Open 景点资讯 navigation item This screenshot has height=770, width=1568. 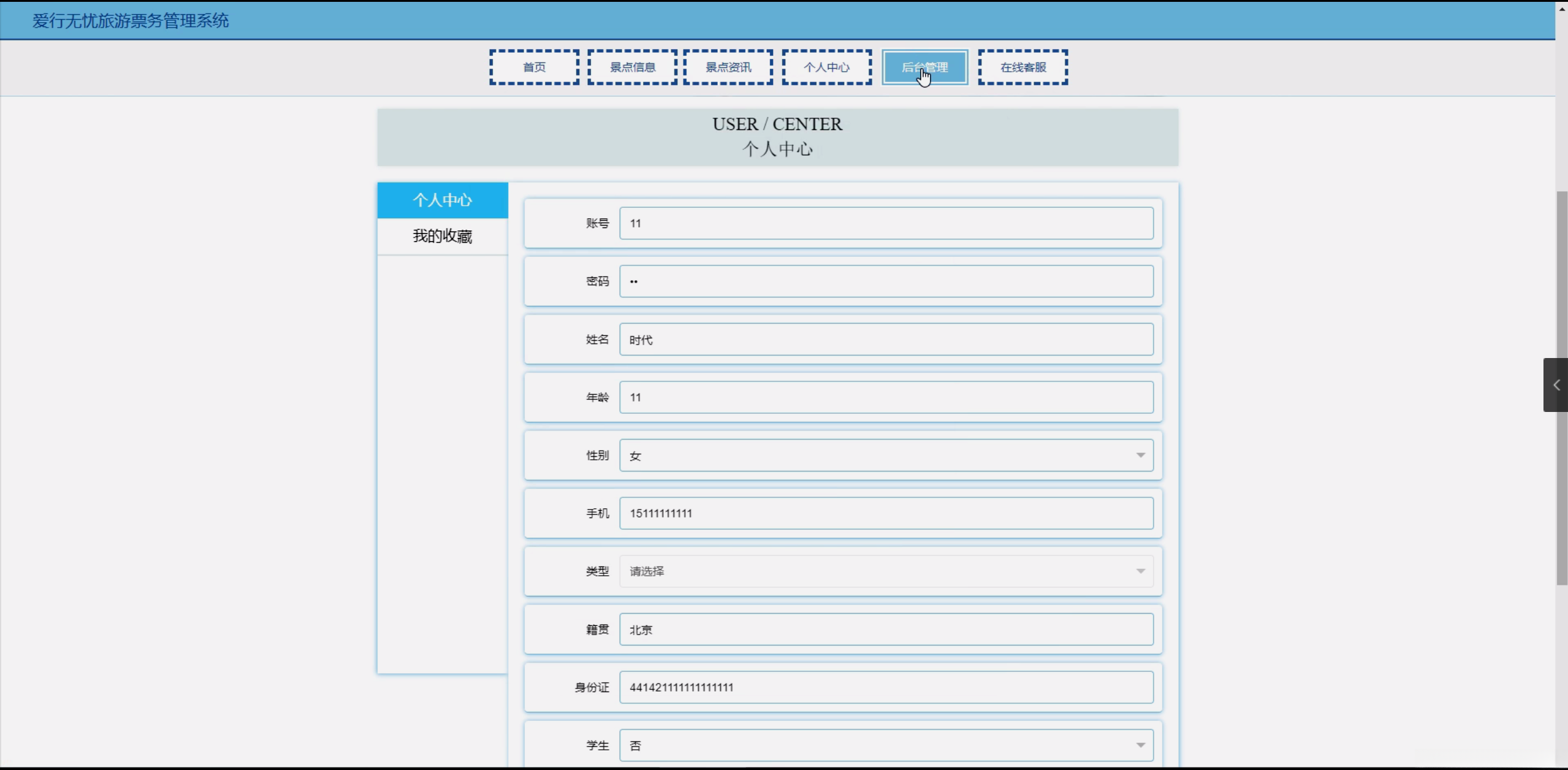click(x=728, y=67)
